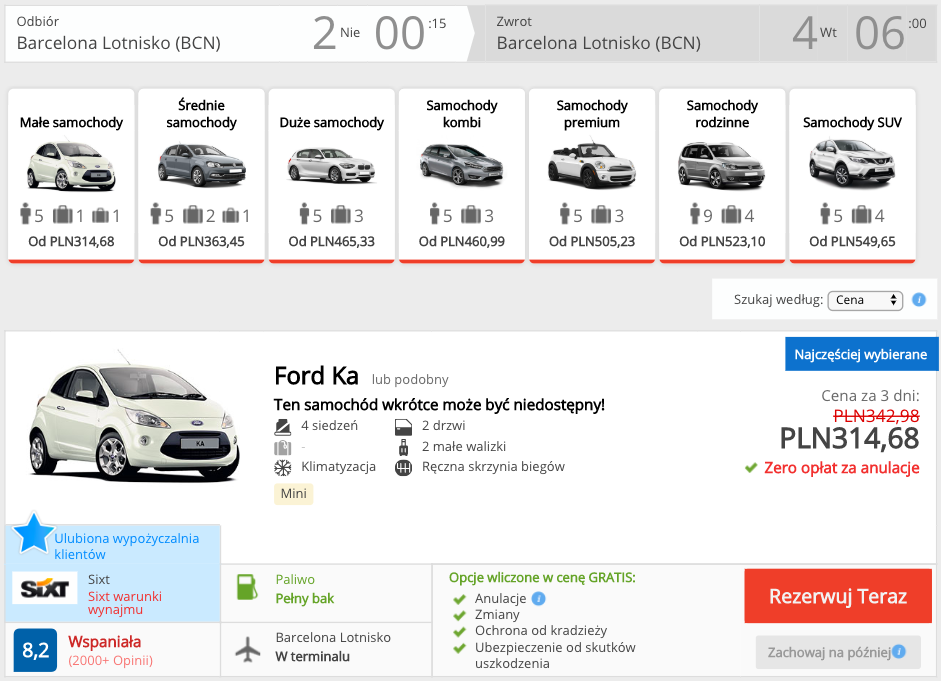Open the Szukaj według sort dropdown
Screen dimensions: 941x681
[865, 300]
